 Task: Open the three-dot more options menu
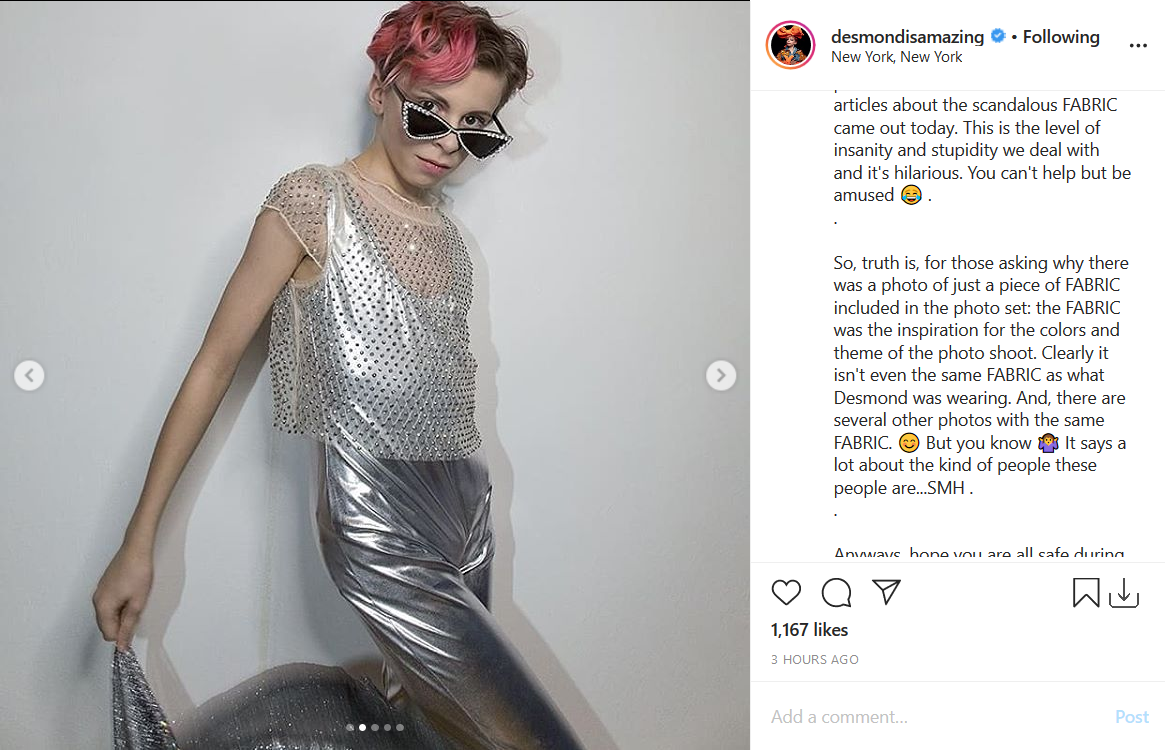1138,45
